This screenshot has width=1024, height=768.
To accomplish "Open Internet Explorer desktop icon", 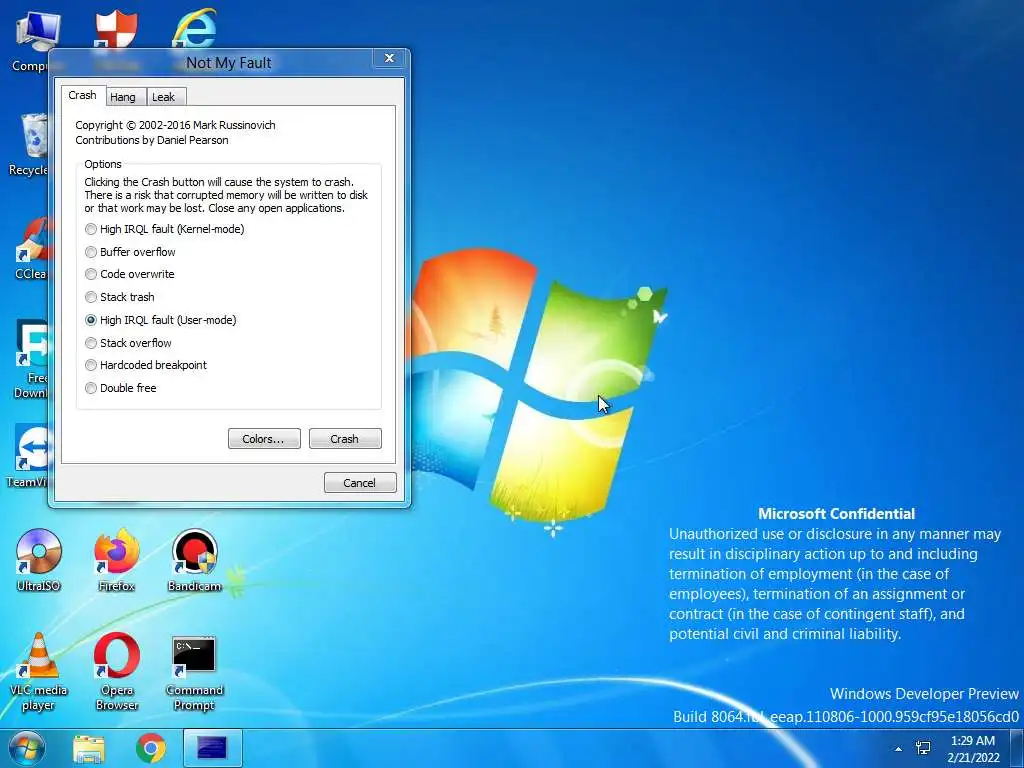I will pyautogui.click(x=195, y=27).
